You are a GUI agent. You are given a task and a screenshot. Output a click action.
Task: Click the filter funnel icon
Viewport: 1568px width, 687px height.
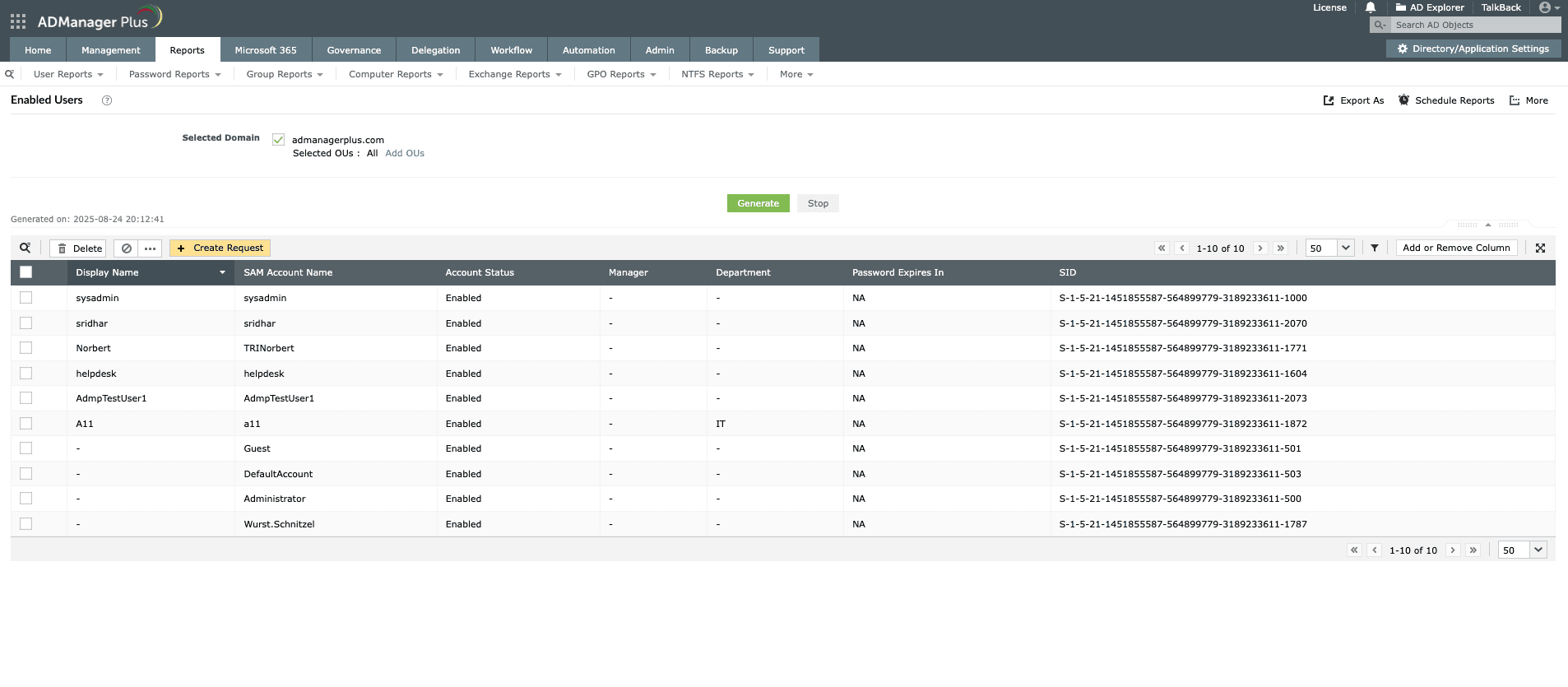[x=1375, y=248]
